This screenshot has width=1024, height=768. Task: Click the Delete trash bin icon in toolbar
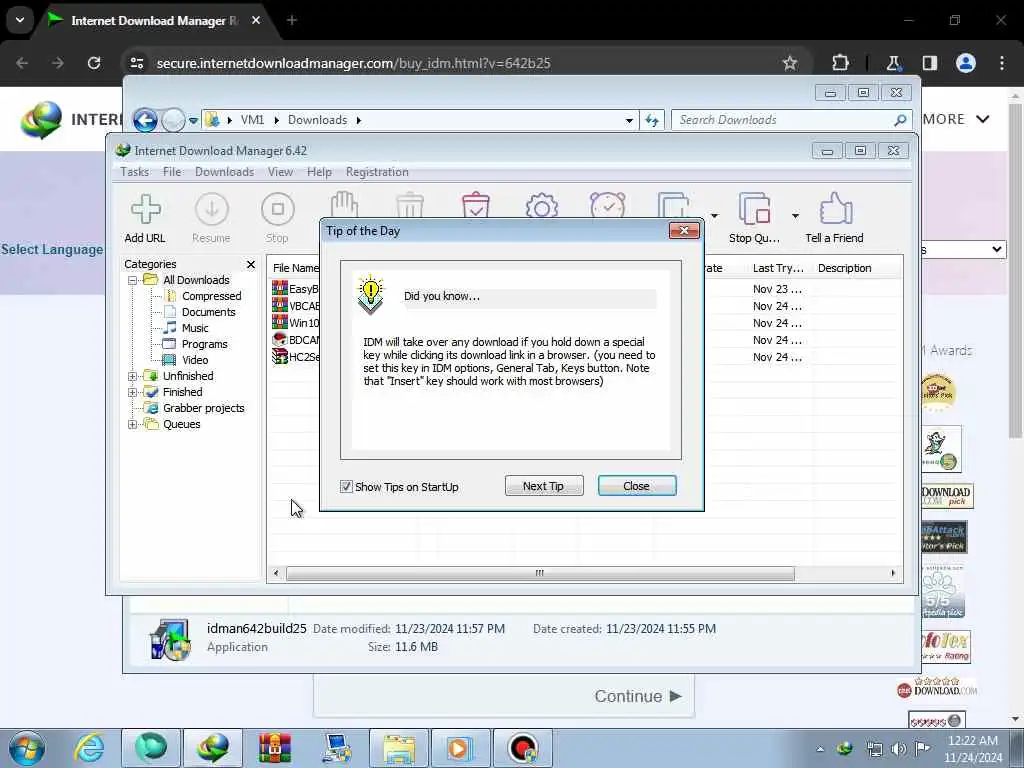click(410, 205)
